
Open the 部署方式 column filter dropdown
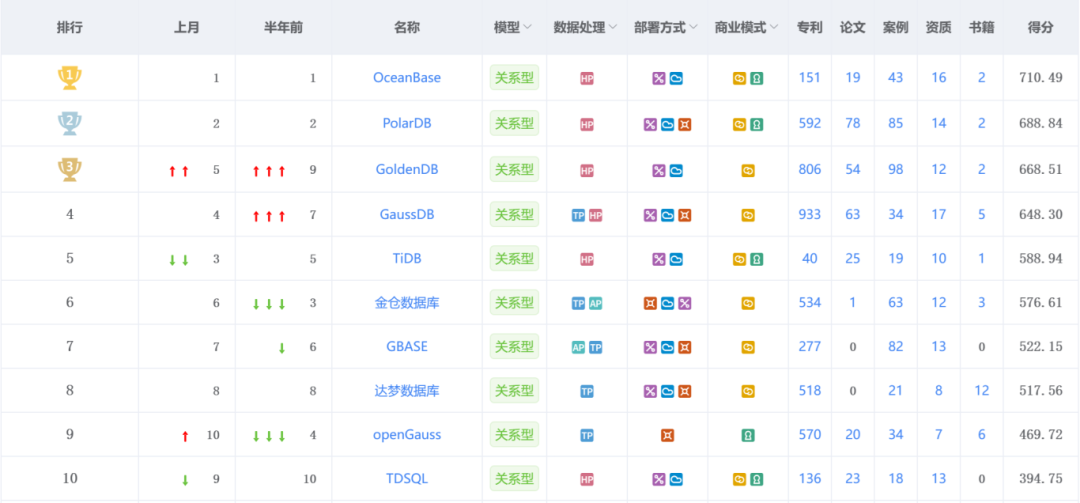coord(693,28)
